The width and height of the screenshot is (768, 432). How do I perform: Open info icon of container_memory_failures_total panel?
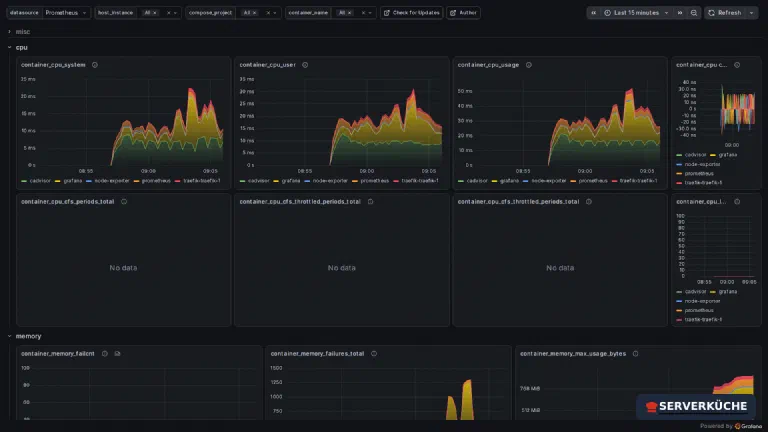tap(374, 353)
